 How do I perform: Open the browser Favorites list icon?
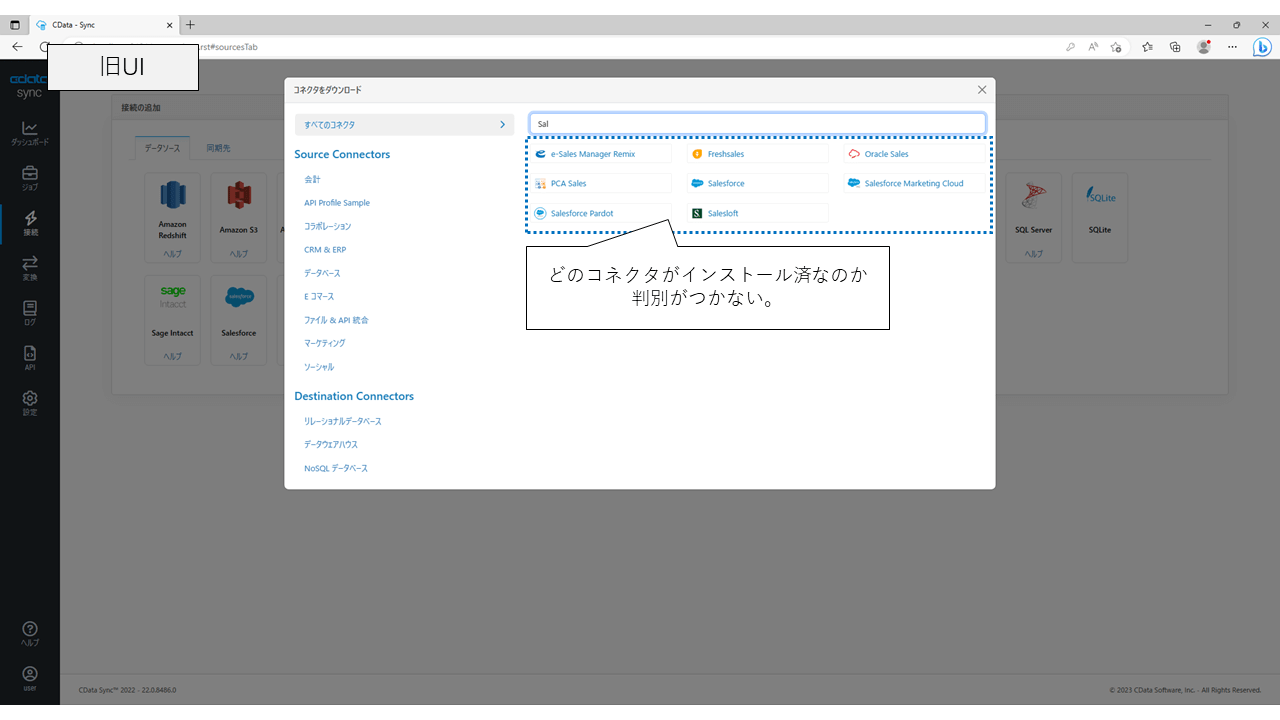click(x=1147, y=47)
